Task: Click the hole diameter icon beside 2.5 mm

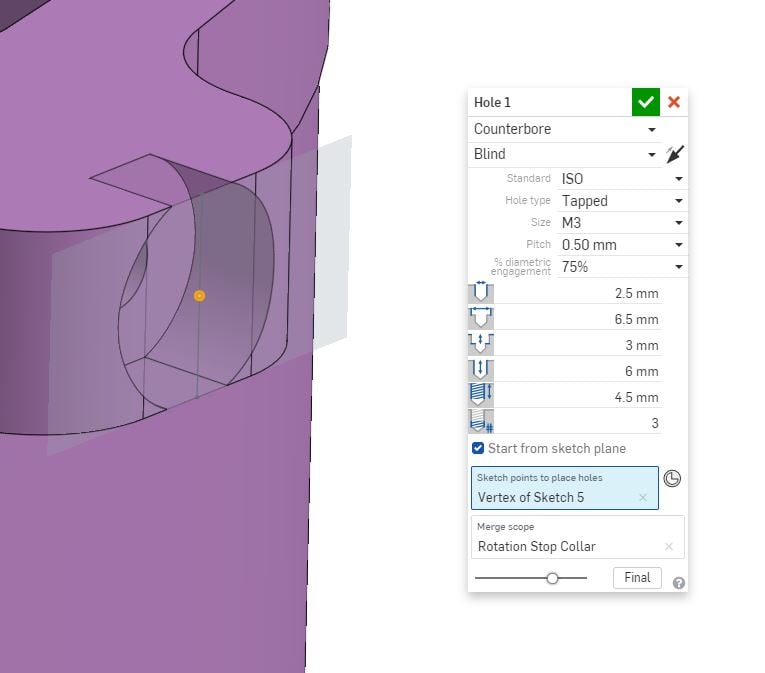Action: pyautogui.click(x=481, y=292)
